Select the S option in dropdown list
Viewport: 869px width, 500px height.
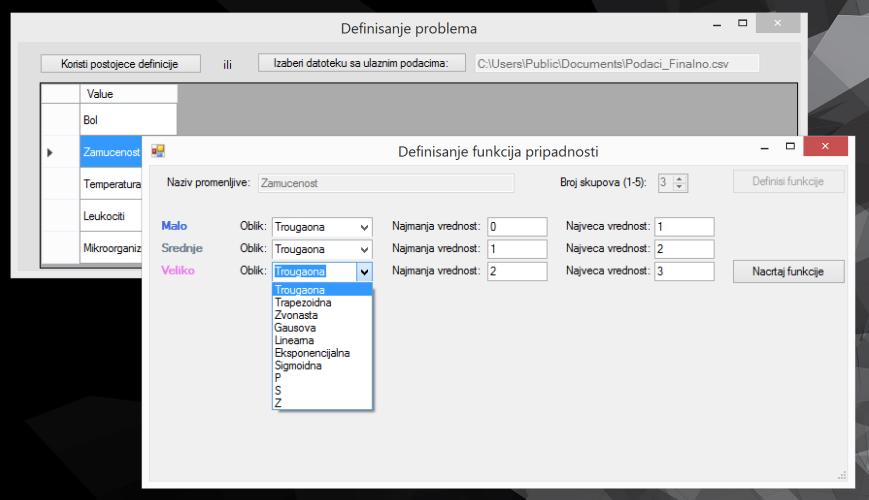click(x=322, y=391)
